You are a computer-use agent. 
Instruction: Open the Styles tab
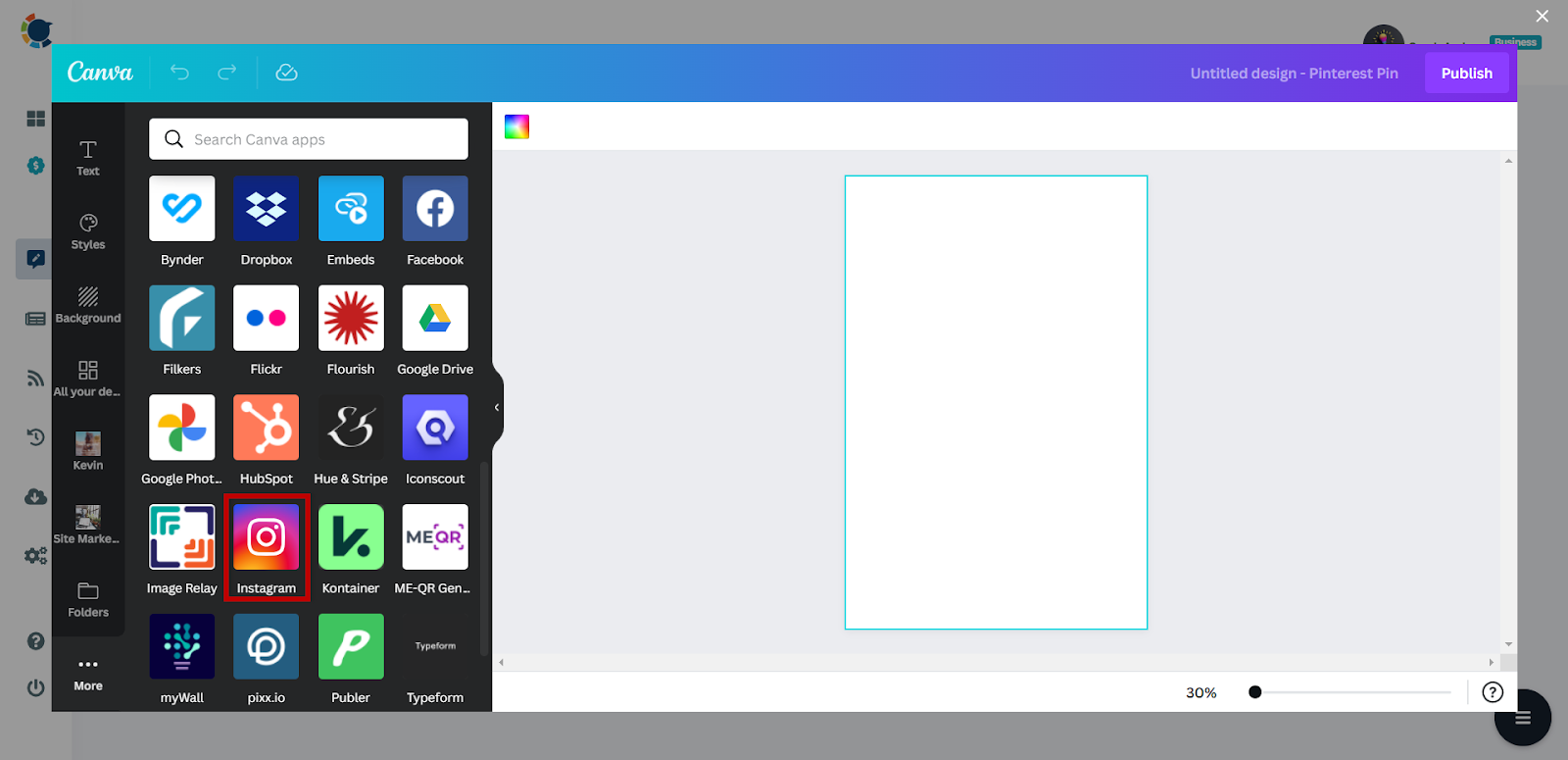(88, 231)
